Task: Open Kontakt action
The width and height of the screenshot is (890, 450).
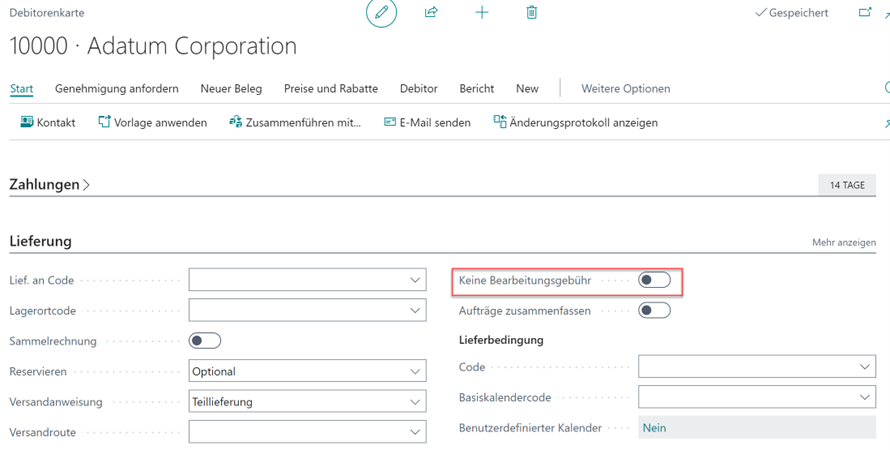Action: (x=48, y=122)
